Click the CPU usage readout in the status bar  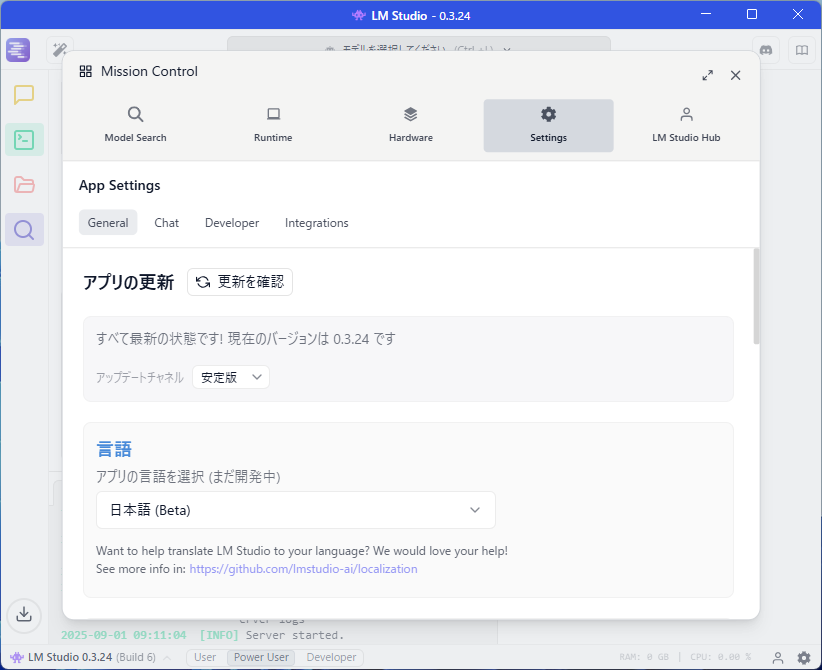[720, 657]
